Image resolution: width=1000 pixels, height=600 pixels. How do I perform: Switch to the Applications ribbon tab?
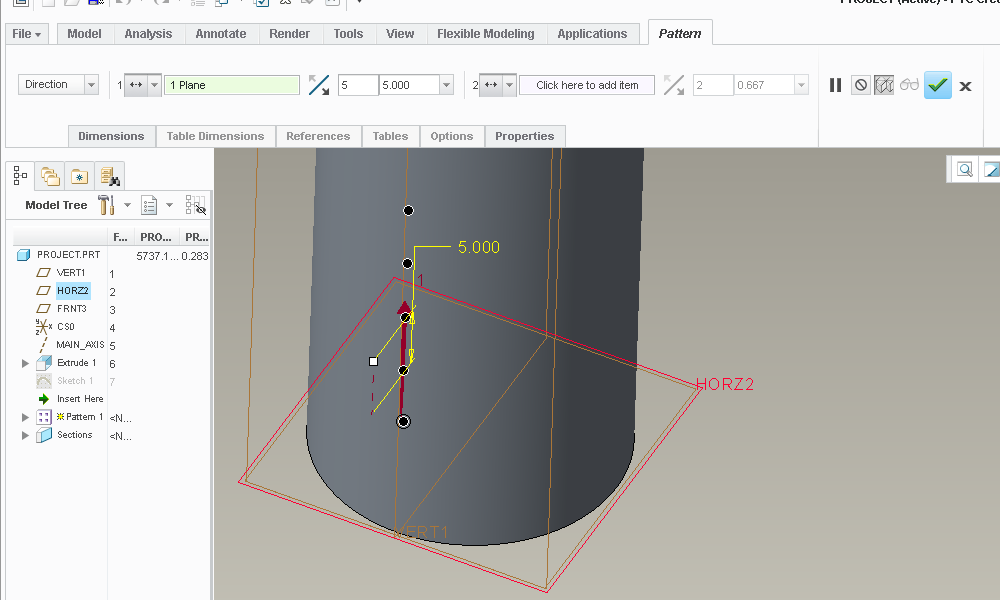592,34
